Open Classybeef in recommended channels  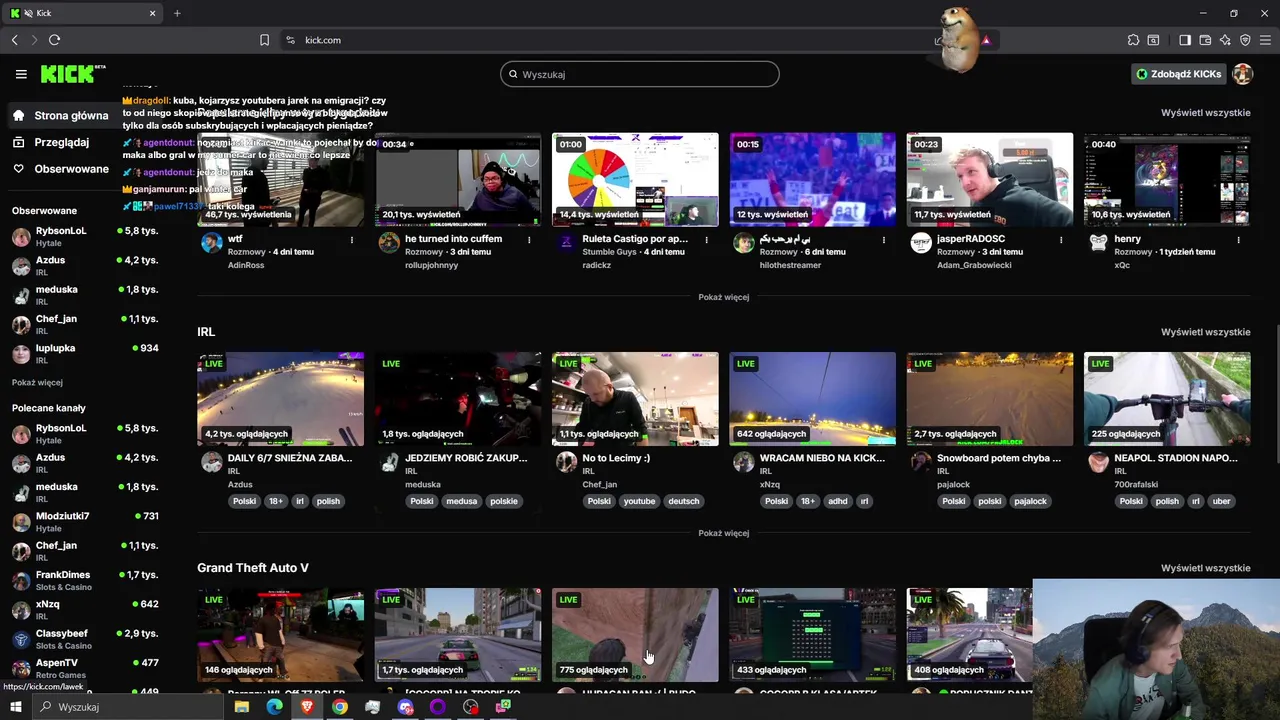pos(85,638)
